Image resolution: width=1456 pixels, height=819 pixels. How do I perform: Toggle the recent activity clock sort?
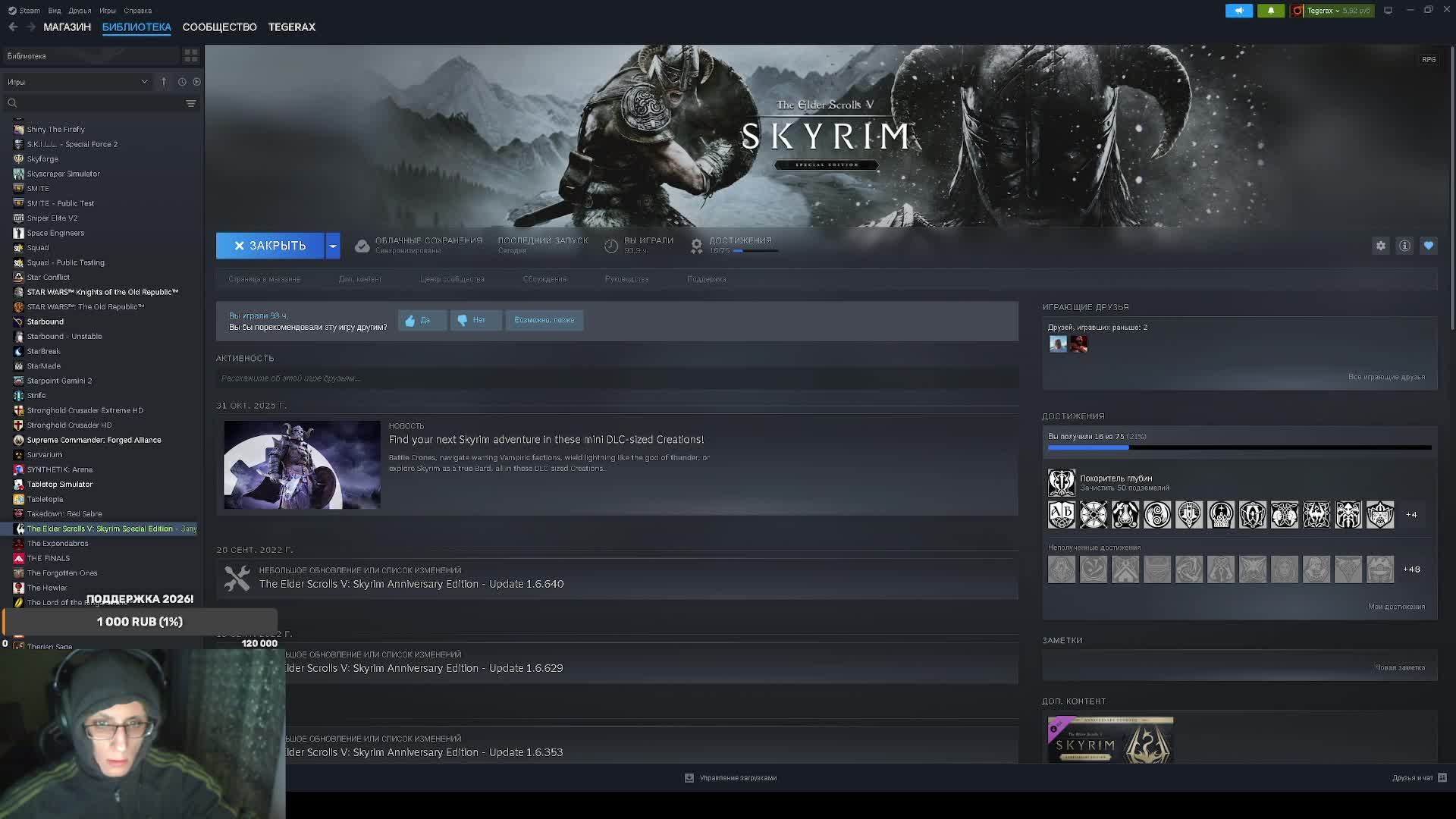182,82
